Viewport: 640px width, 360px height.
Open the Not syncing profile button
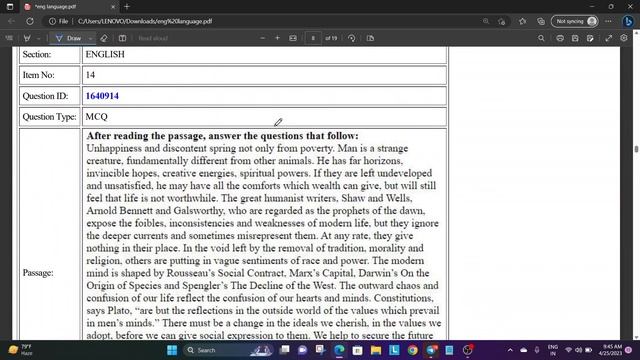[x=575, y=21]
